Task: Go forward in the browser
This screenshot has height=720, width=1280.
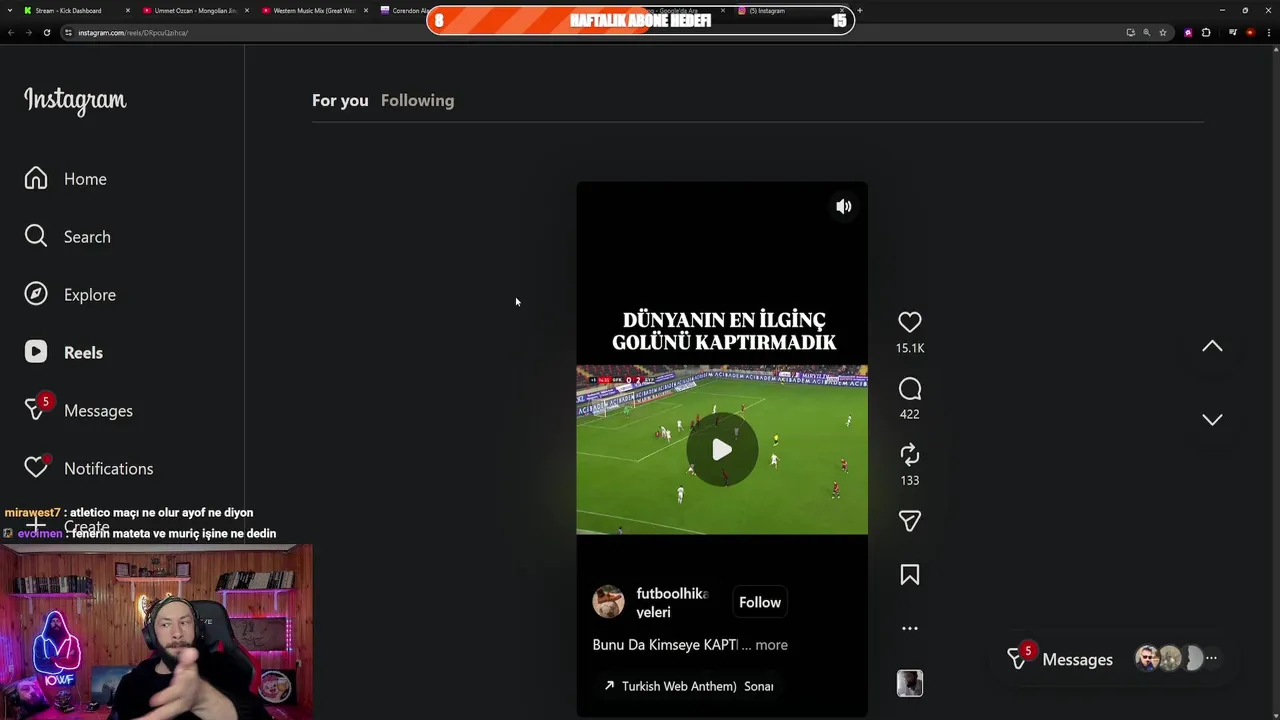Action: pos(28,33)
